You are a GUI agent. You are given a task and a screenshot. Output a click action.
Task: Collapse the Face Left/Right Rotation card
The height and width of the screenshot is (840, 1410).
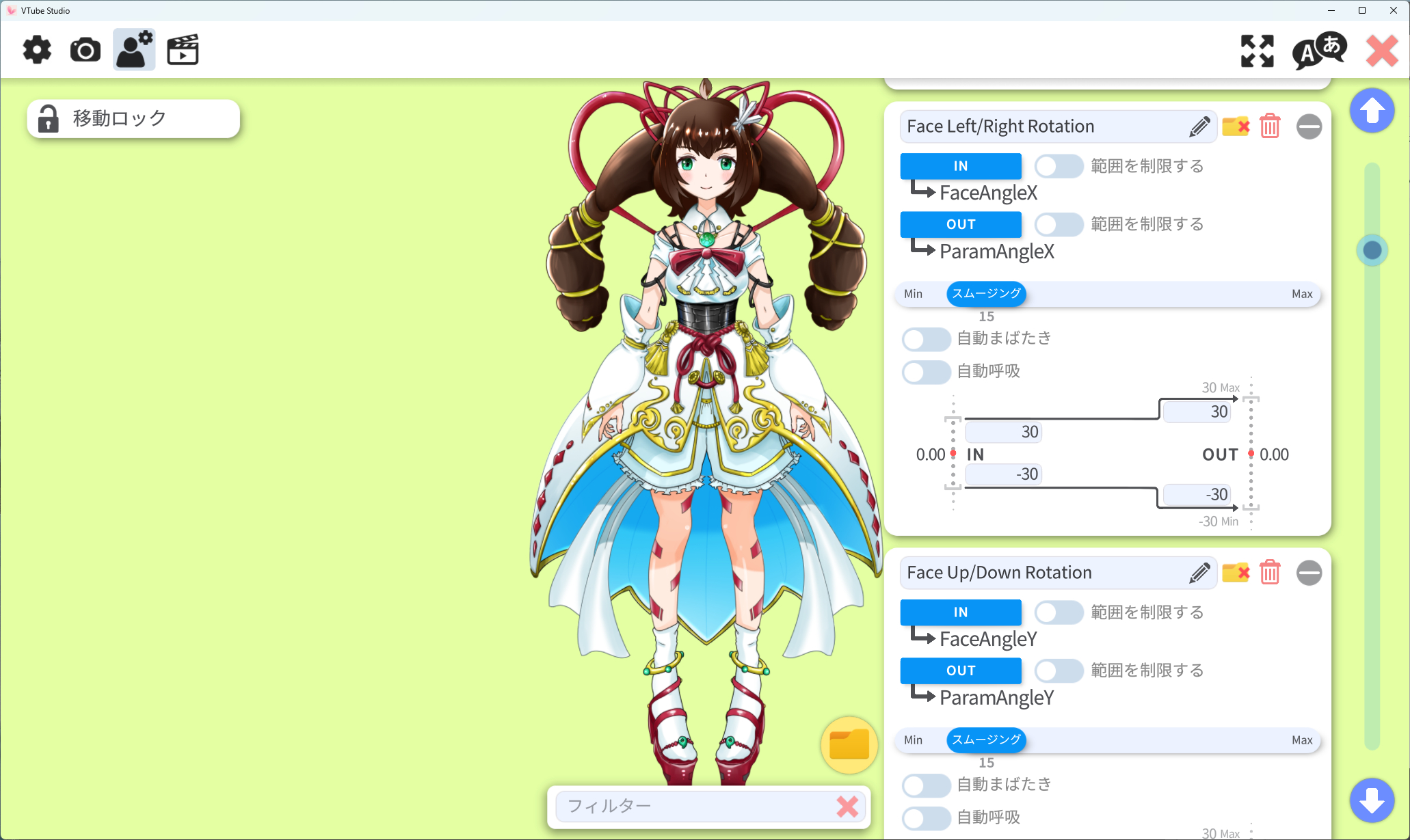pyautogui.click(x=1309, y=126)
